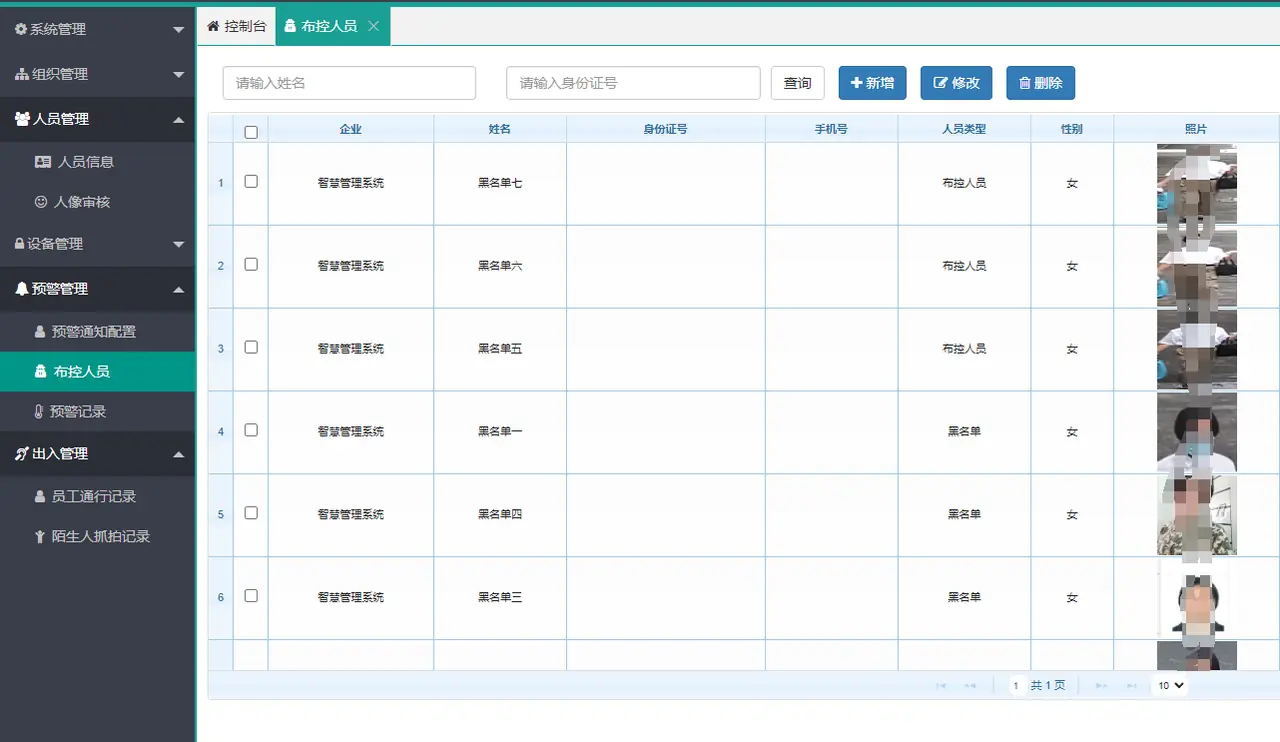Check the row checkbox for 黑名单七
Image resolution: width=1280 pixels, height=742 pixels.
point(251,182)
